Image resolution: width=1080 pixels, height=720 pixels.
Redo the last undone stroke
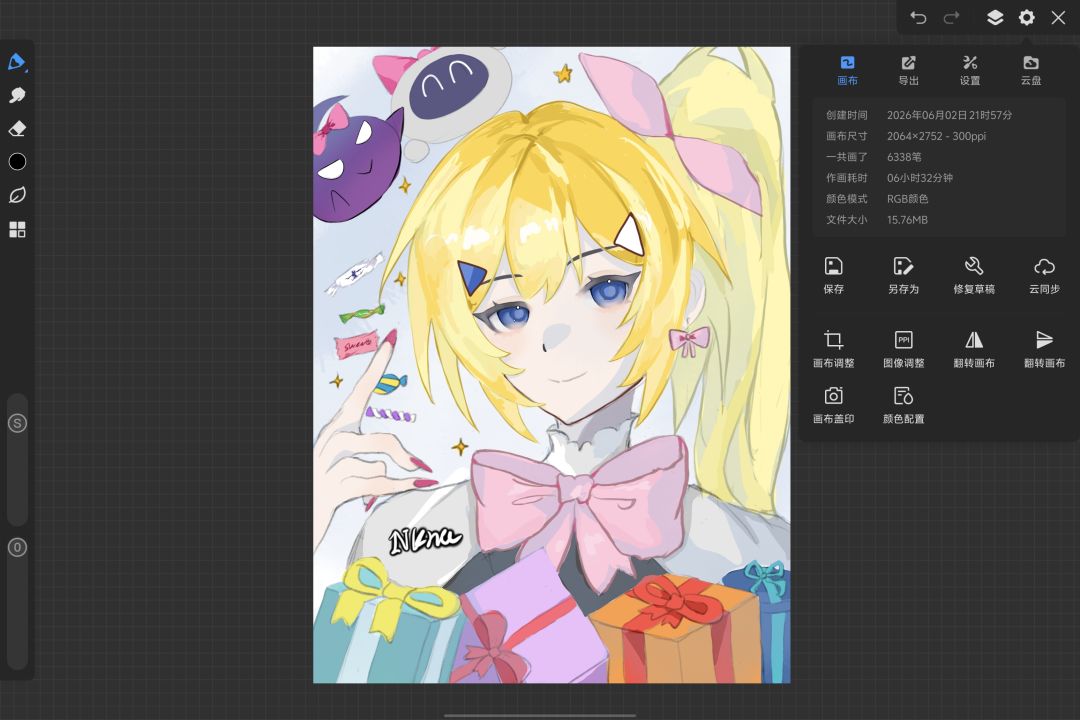pyautogui.click(x=951, y=17)
